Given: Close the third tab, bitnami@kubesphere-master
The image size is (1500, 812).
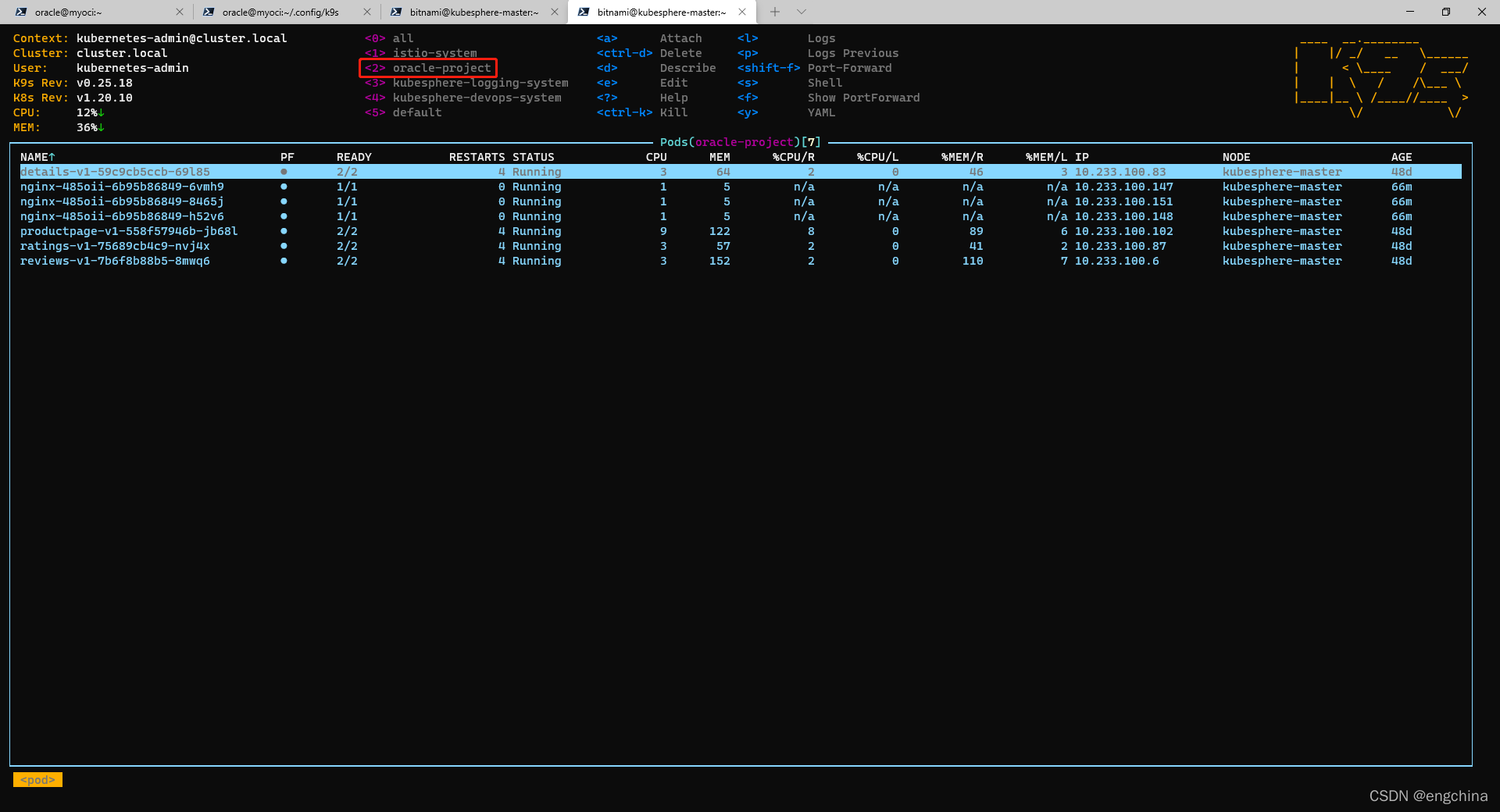Looking at the screenshot, I should [555, 12].
